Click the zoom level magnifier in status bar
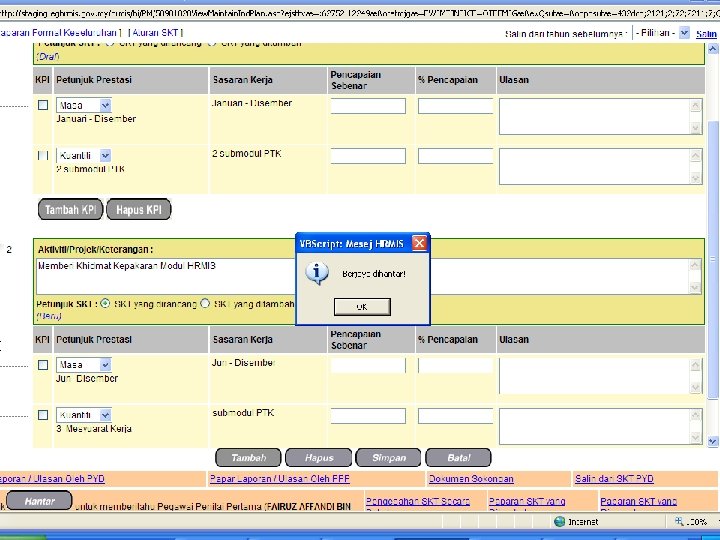Screen dimensions: 720x540 tap(679, 522)
